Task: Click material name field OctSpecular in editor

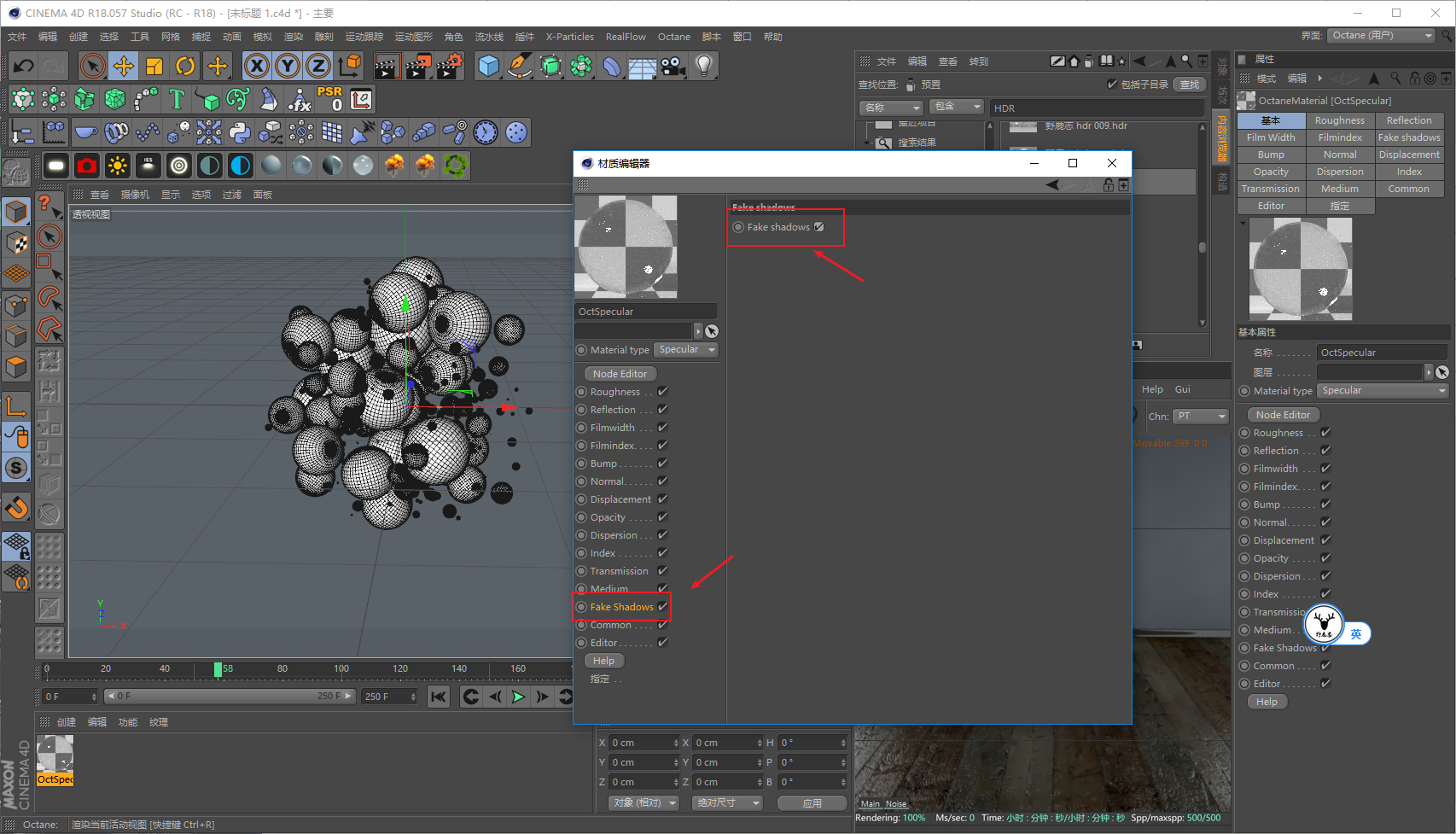Action: (646, 312)
